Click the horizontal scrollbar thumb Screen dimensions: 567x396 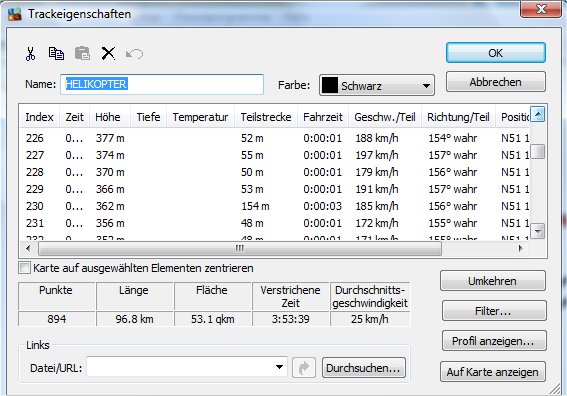tap(240, 249)
